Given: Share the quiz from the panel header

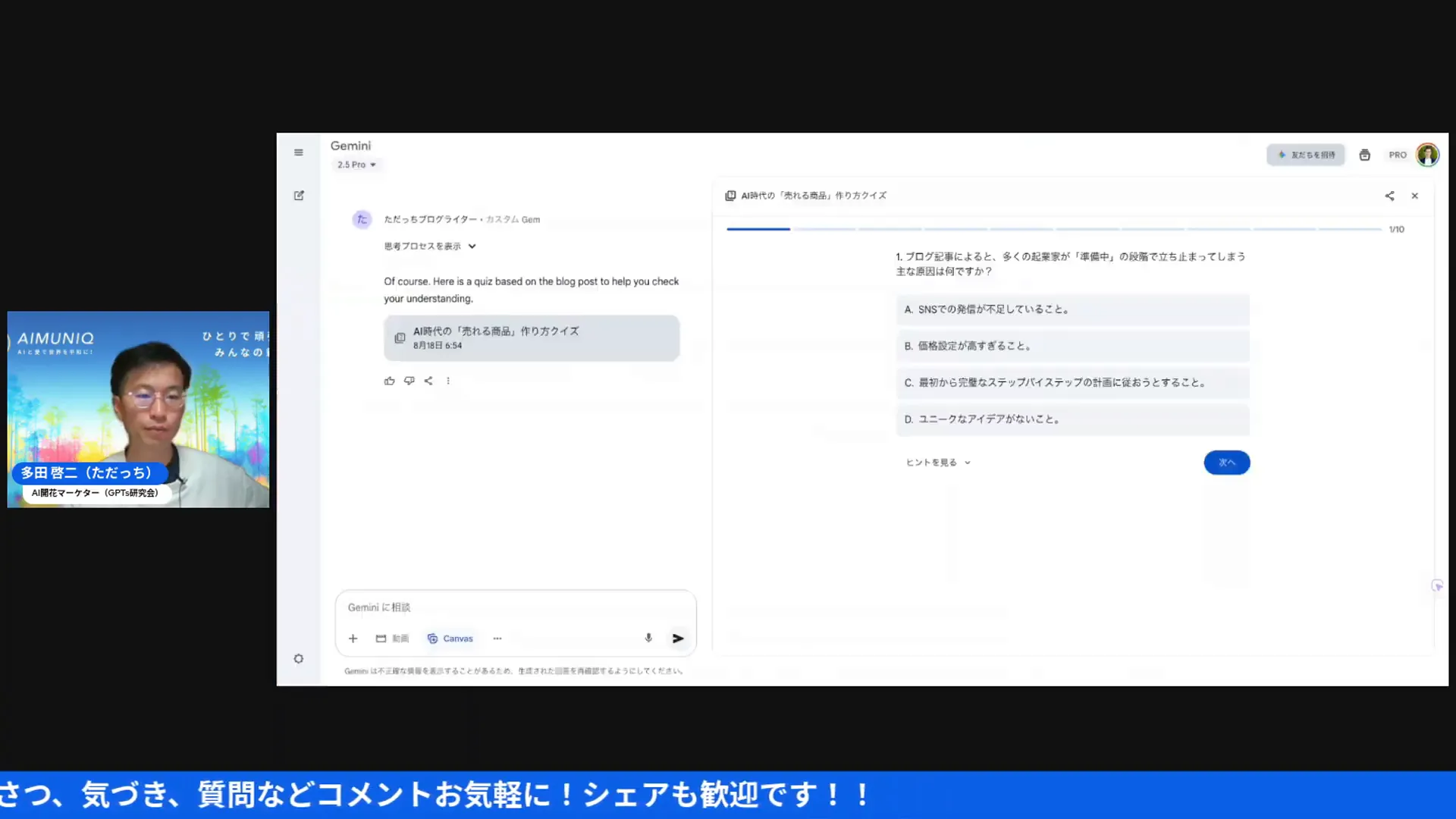Looking at the screenshot, I should click(x=1389, y=196).
